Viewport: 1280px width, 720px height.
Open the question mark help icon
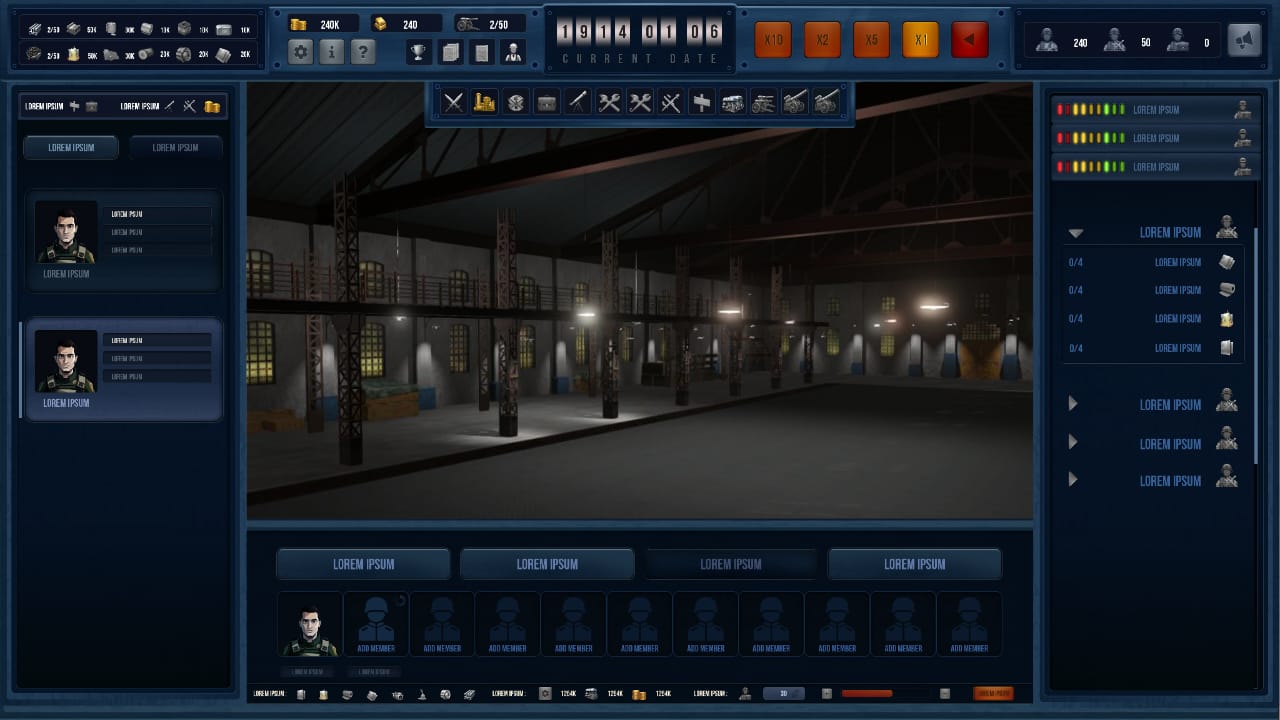(363, 52)
